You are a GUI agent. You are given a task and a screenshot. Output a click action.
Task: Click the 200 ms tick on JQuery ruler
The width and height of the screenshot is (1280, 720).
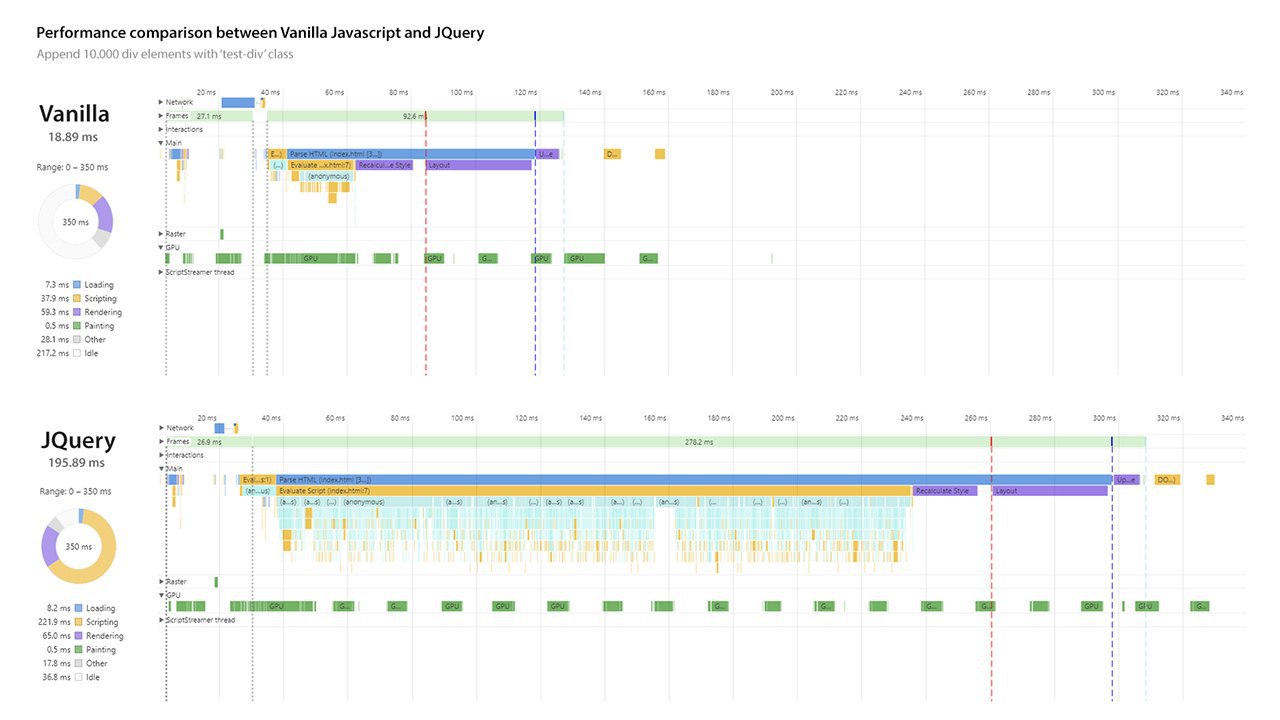[x=783, y=418]
